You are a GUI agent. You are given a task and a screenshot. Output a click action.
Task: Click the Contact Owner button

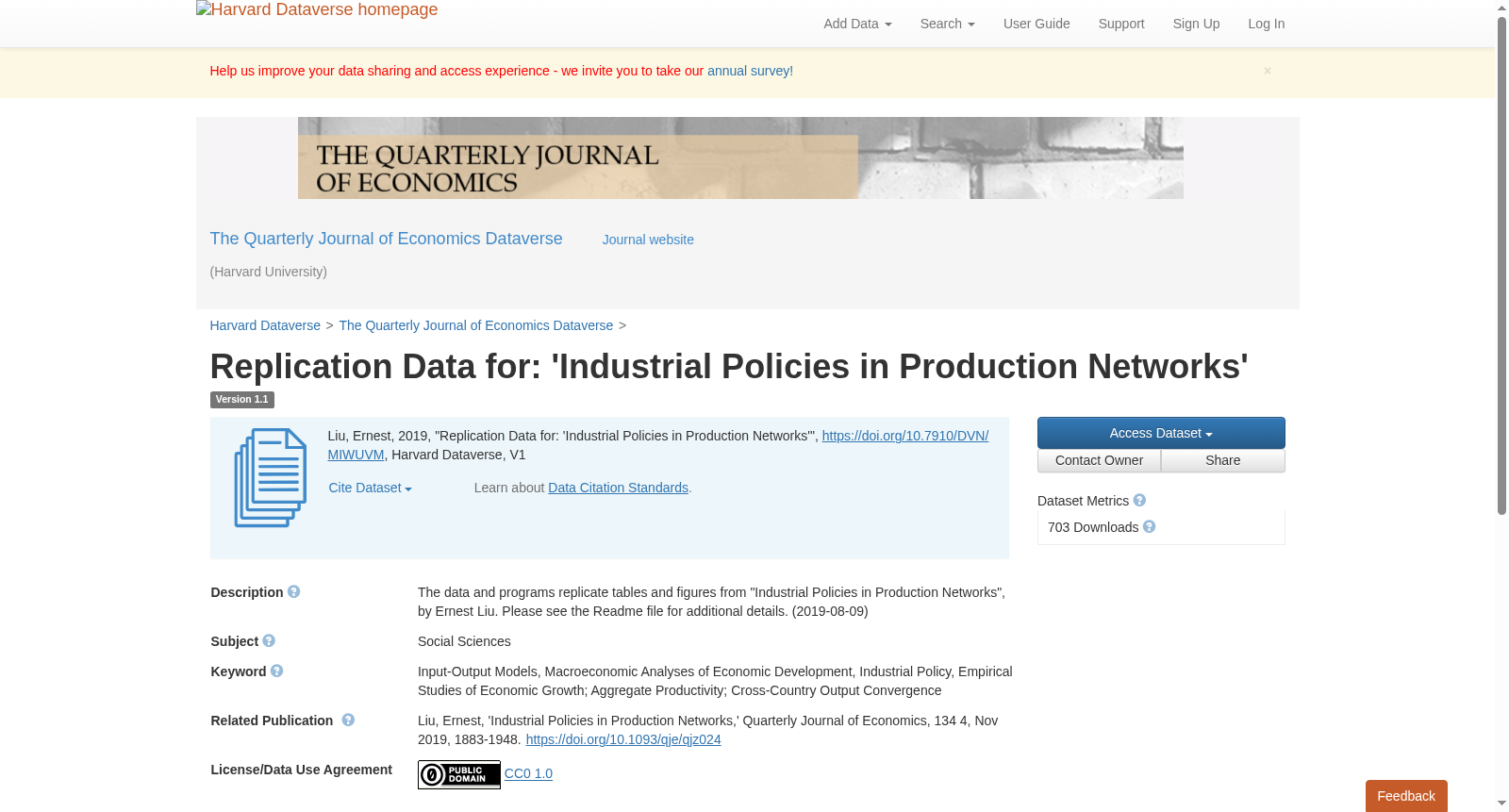(x=1100, y=460)
